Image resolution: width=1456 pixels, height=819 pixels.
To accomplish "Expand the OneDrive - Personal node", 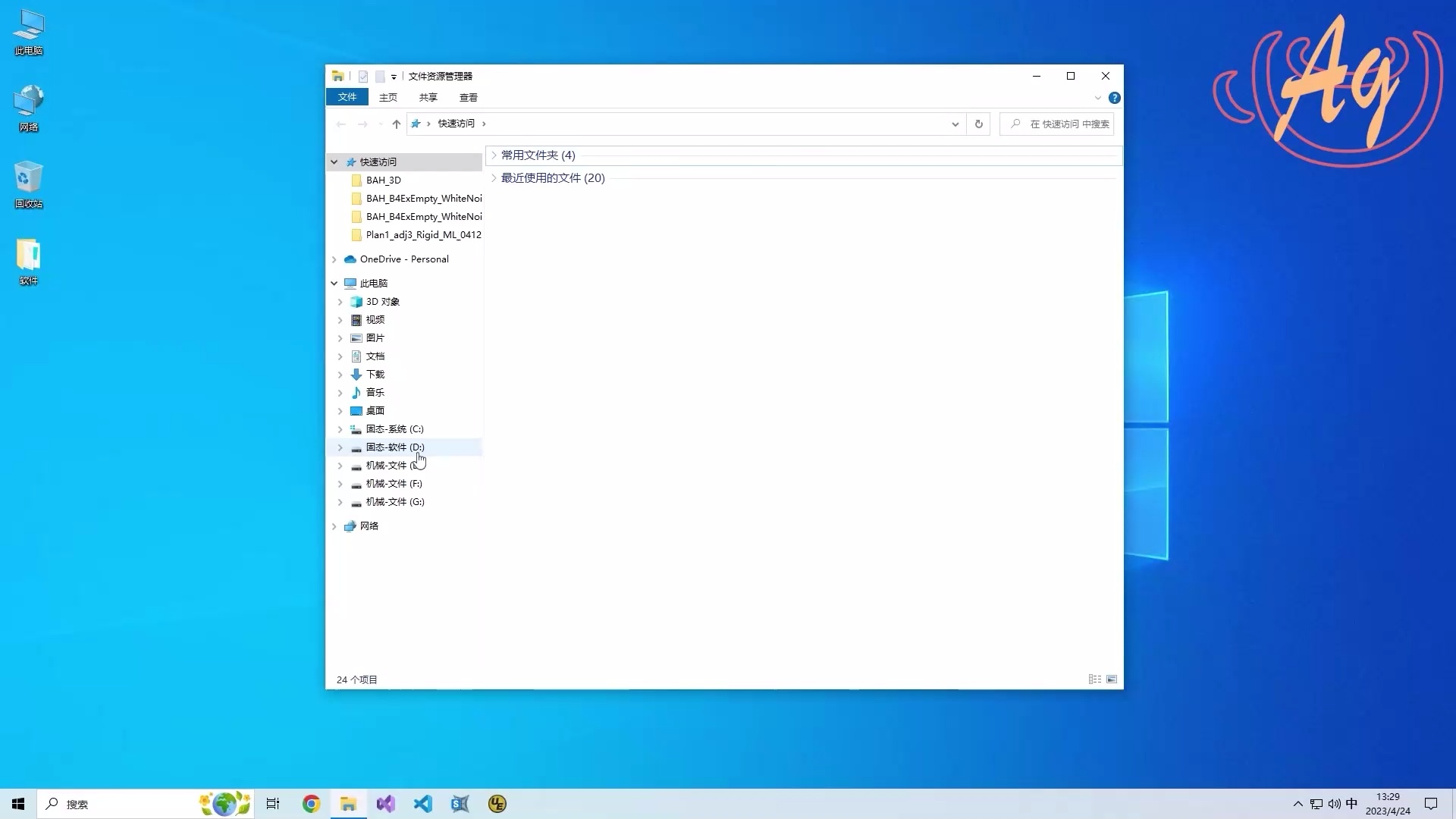I will tap(334, 259).
